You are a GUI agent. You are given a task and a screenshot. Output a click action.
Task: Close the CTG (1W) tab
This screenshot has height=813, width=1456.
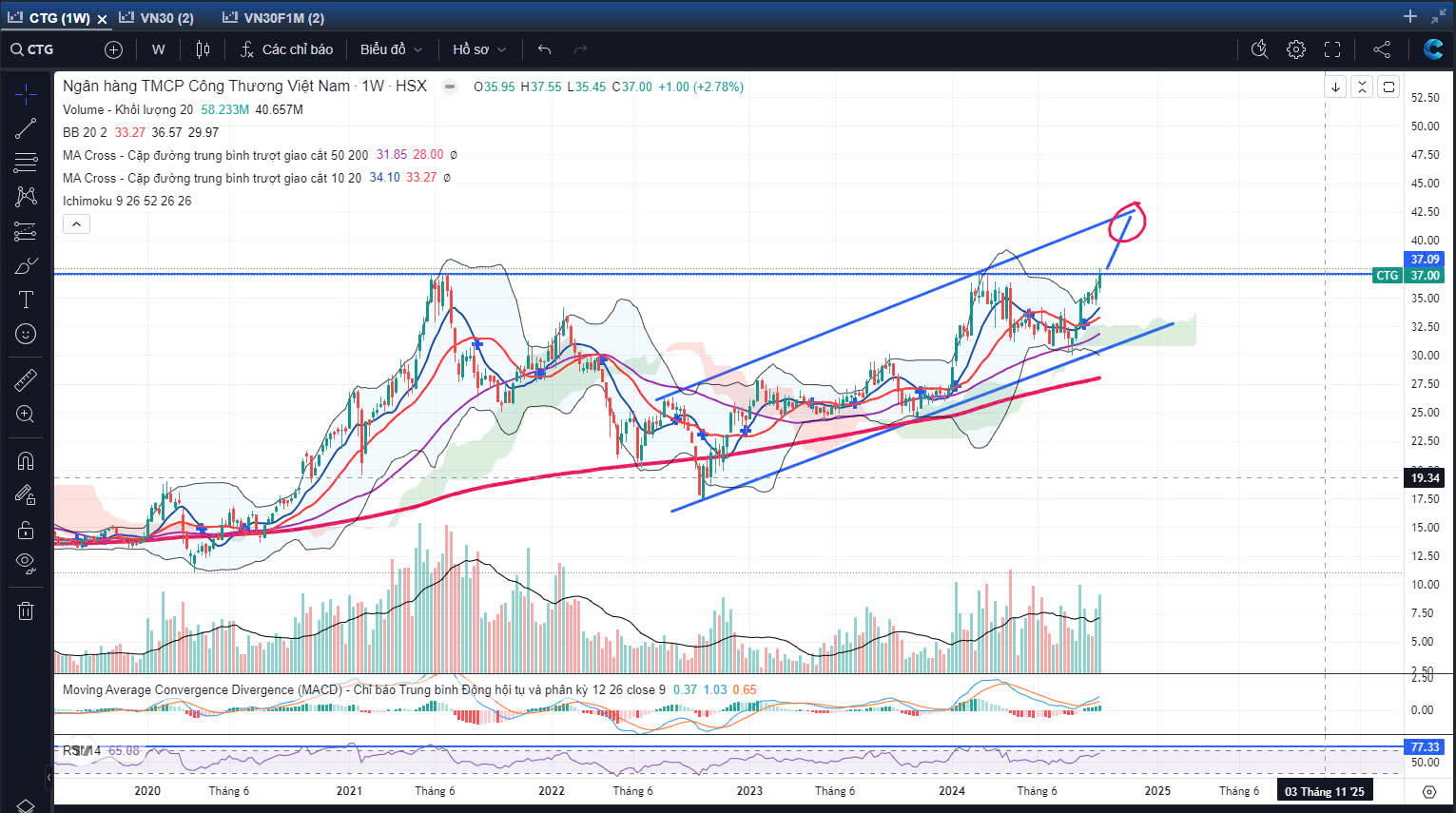[x=103, y=18]
